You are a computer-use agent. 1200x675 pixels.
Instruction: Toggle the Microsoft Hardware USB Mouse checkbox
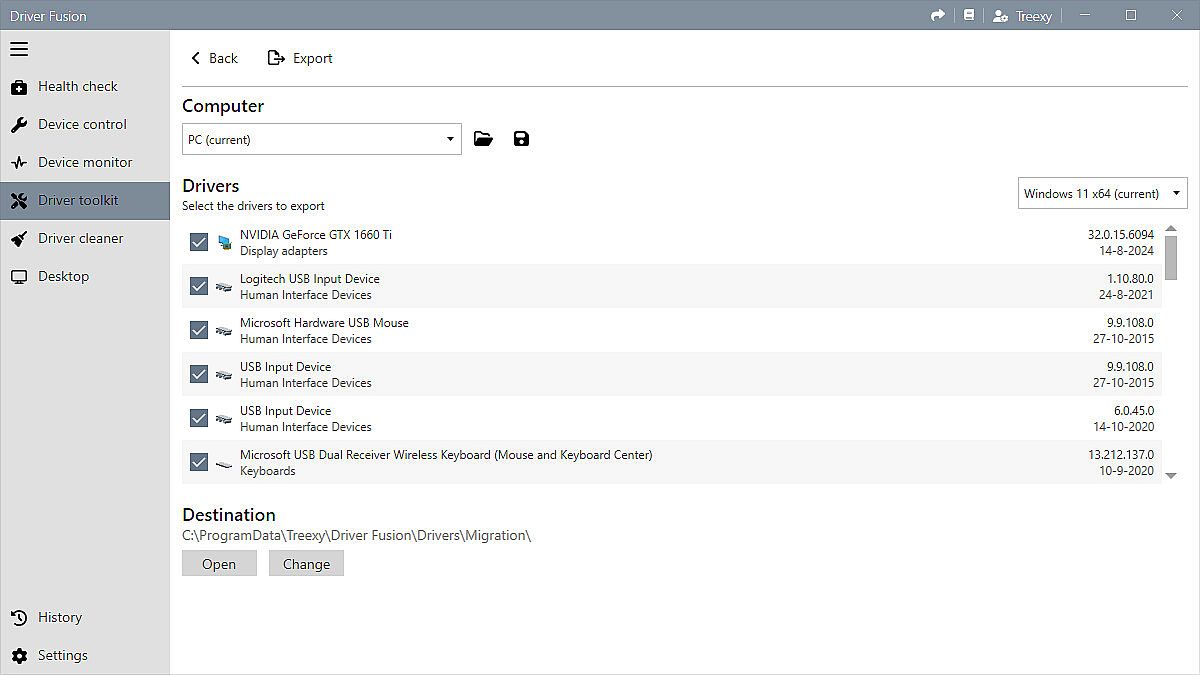coord(199,330)
